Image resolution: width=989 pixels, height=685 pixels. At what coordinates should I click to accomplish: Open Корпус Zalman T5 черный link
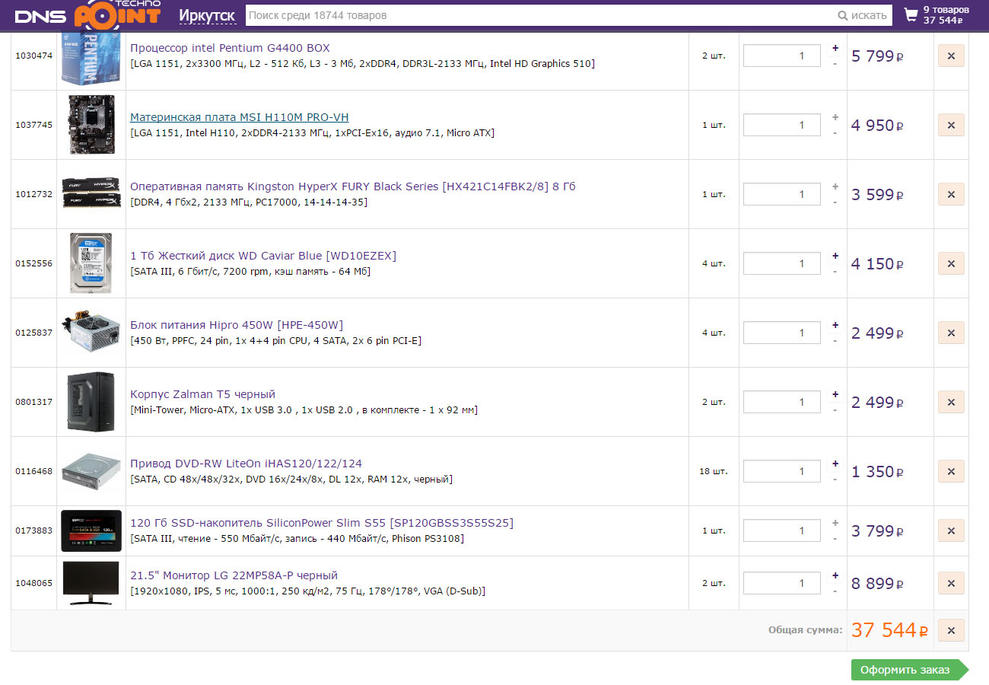tap(202, 395)
